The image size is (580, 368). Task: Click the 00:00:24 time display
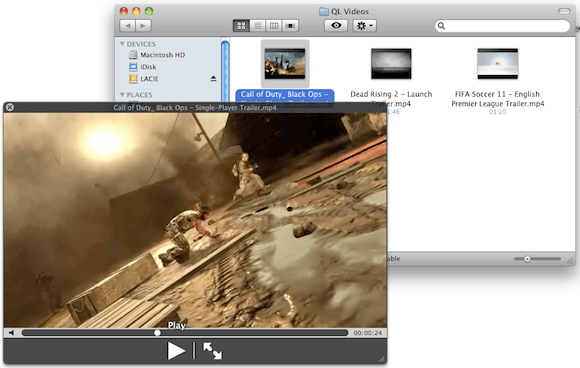[367, 333]
